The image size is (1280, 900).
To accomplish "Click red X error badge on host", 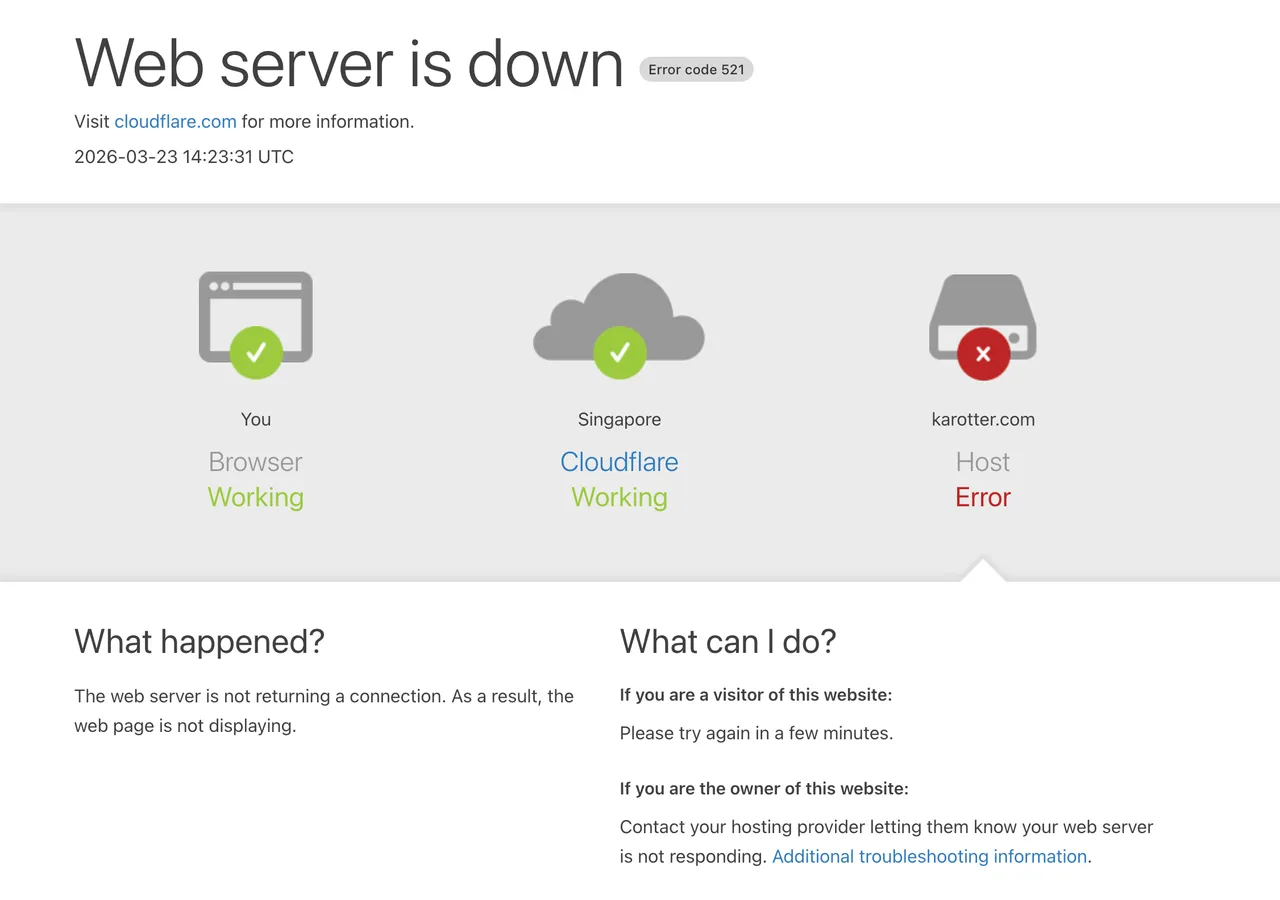I will [983, 354].
